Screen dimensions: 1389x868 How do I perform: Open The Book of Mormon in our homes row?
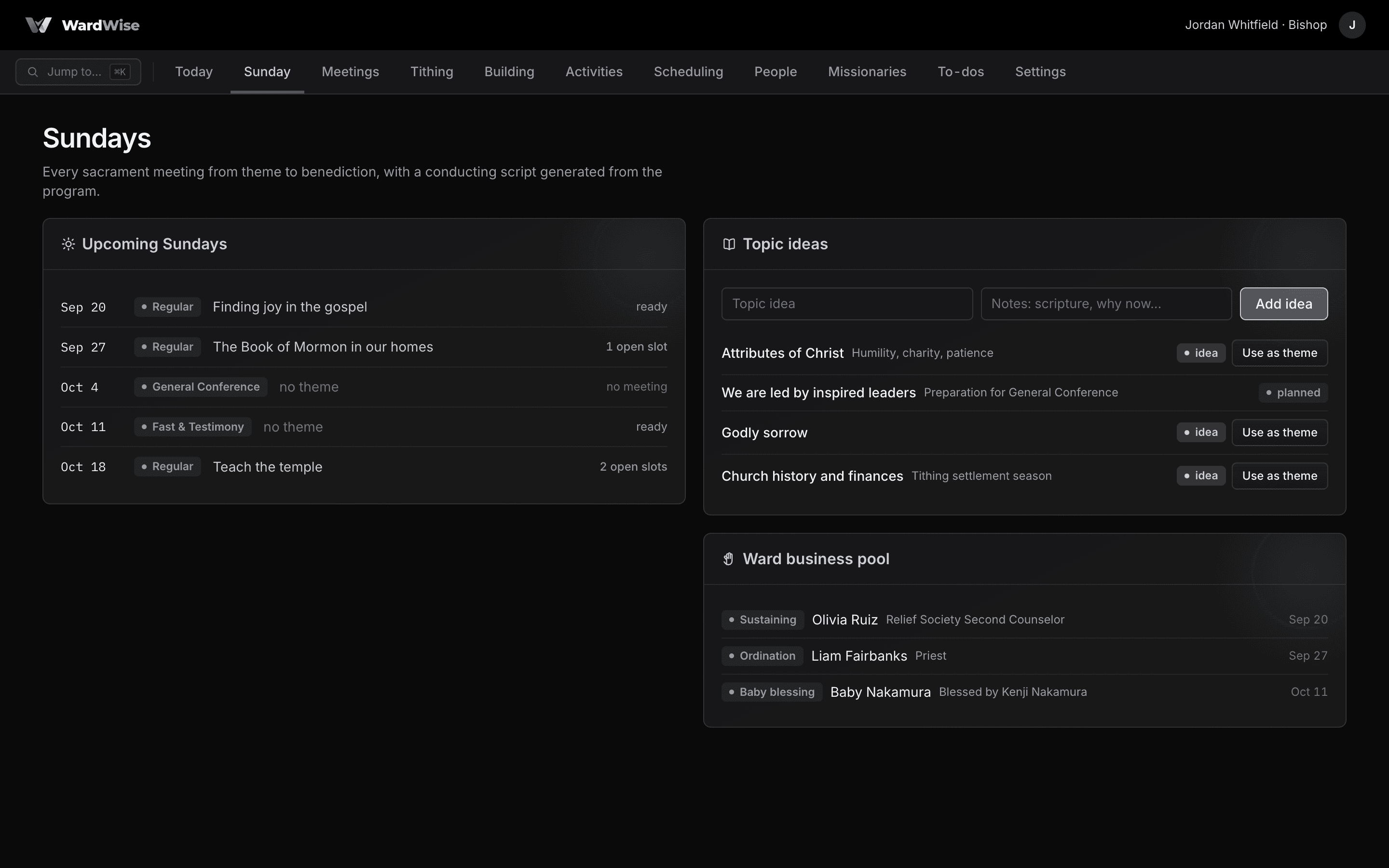pyautogui.click(x=364, y=347)
